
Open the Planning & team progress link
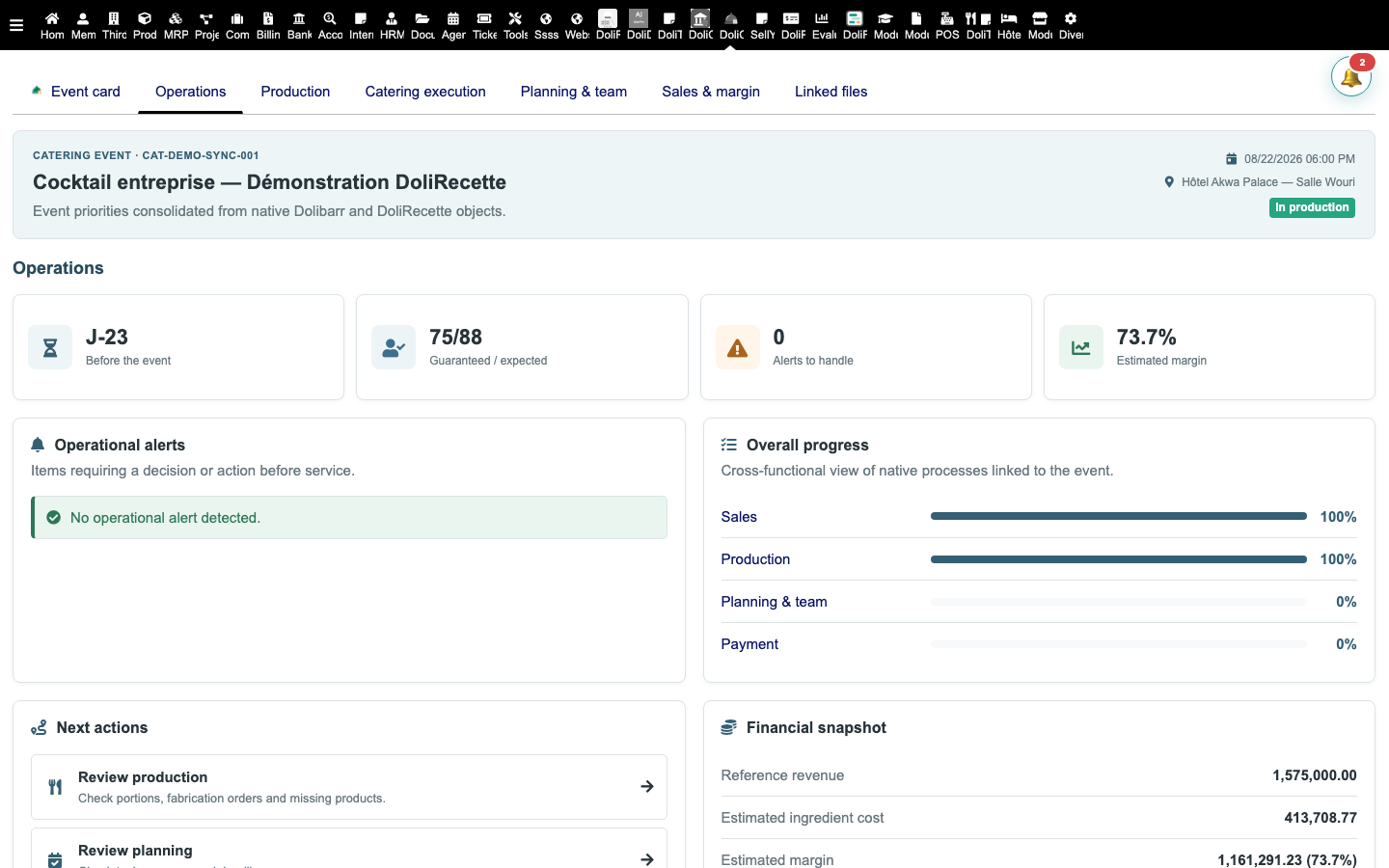pos(774,602)
